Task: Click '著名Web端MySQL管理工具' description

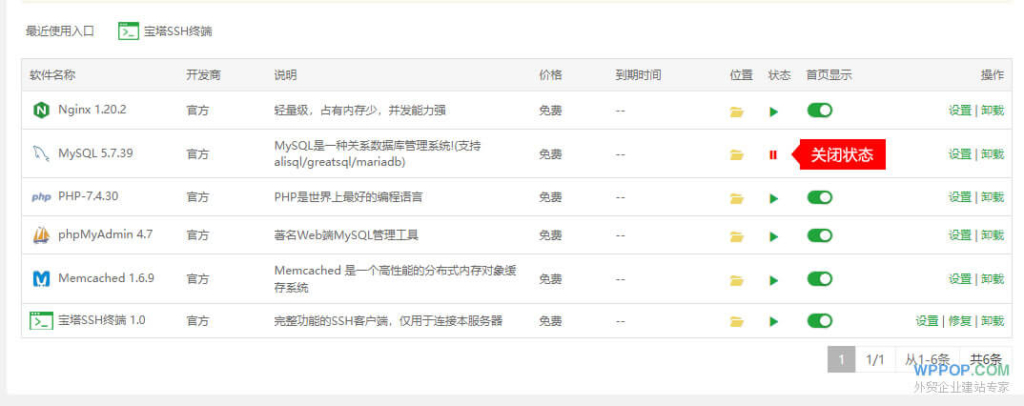Action: 346,235
